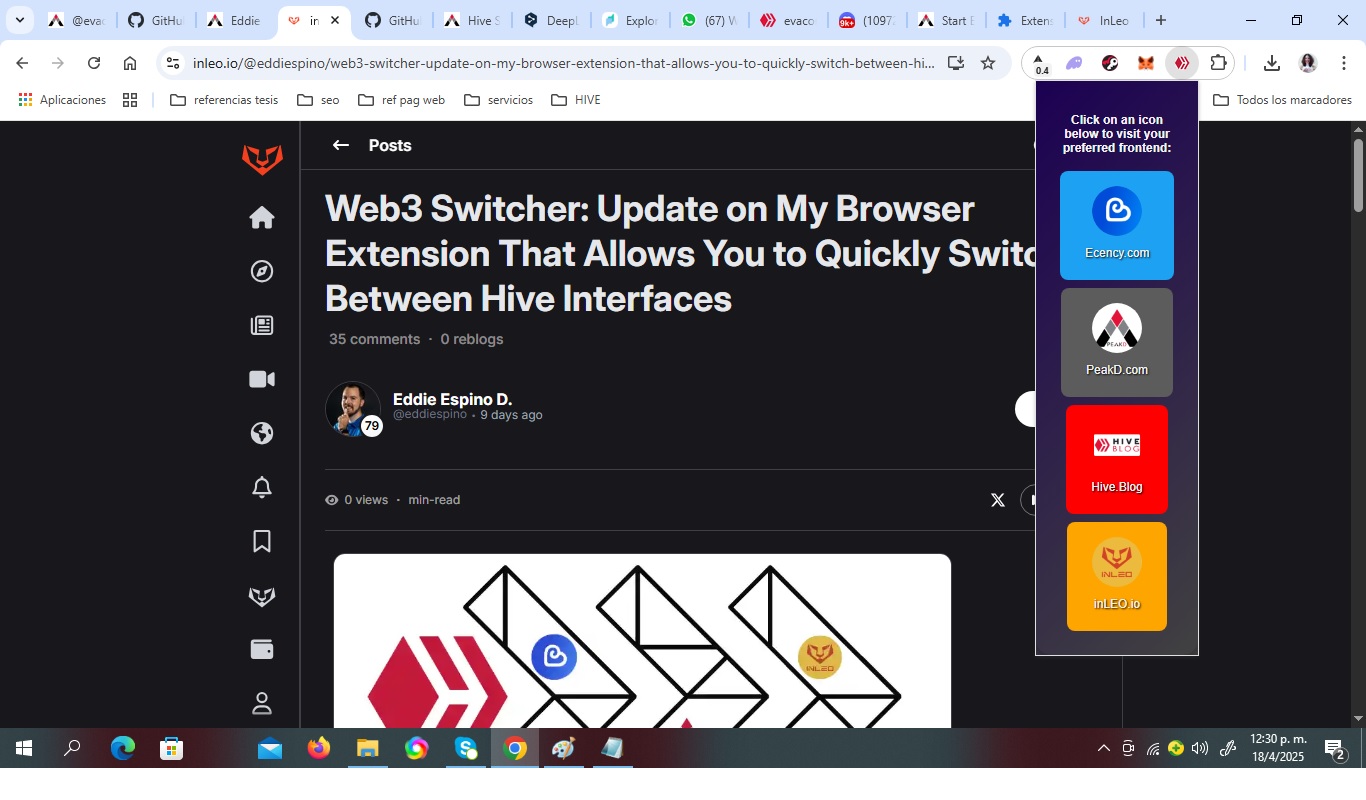Screen dimensions: 1366x800
Task: Choose PeakD.com frontend in switcher popup
Action: point(1116,342)
